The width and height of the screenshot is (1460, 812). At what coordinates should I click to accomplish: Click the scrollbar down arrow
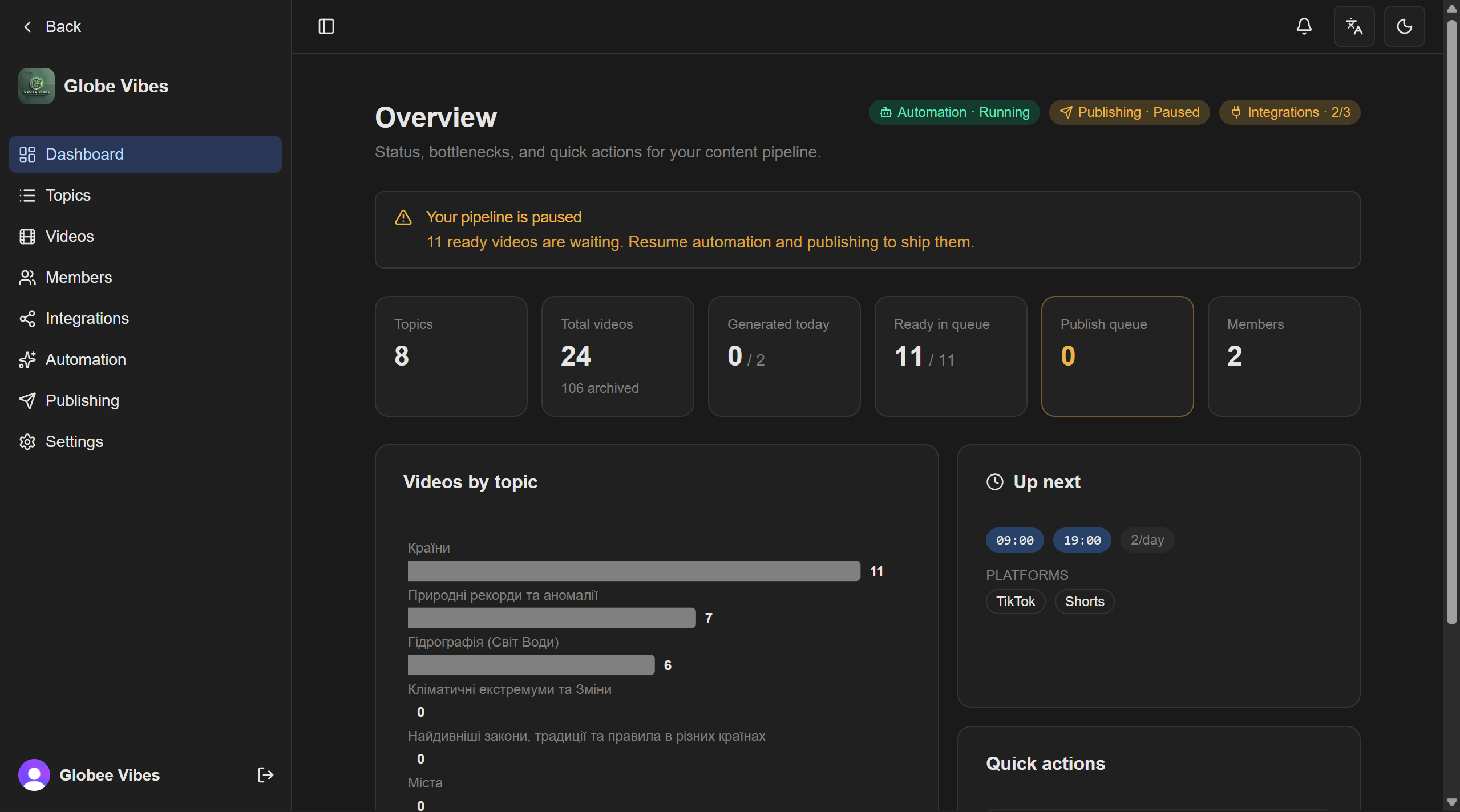tap(1451, 803)
